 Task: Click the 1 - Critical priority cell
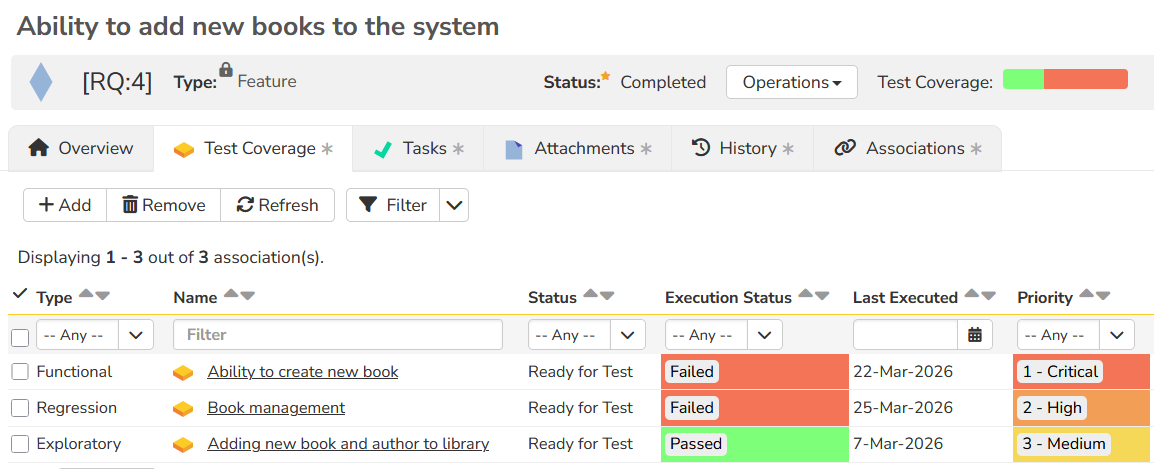tap(1081, 372)
